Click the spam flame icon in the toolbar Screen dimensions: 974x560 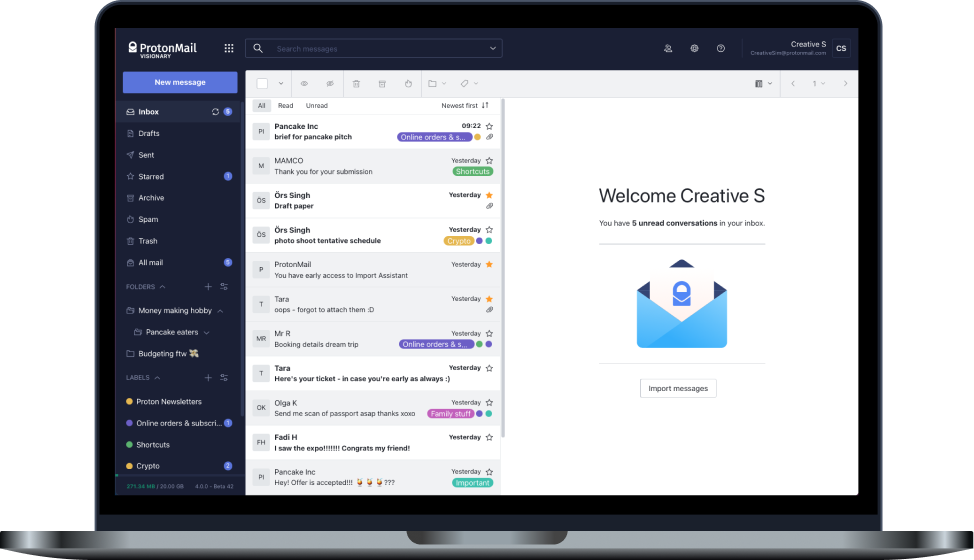click(x=408, y=84)
